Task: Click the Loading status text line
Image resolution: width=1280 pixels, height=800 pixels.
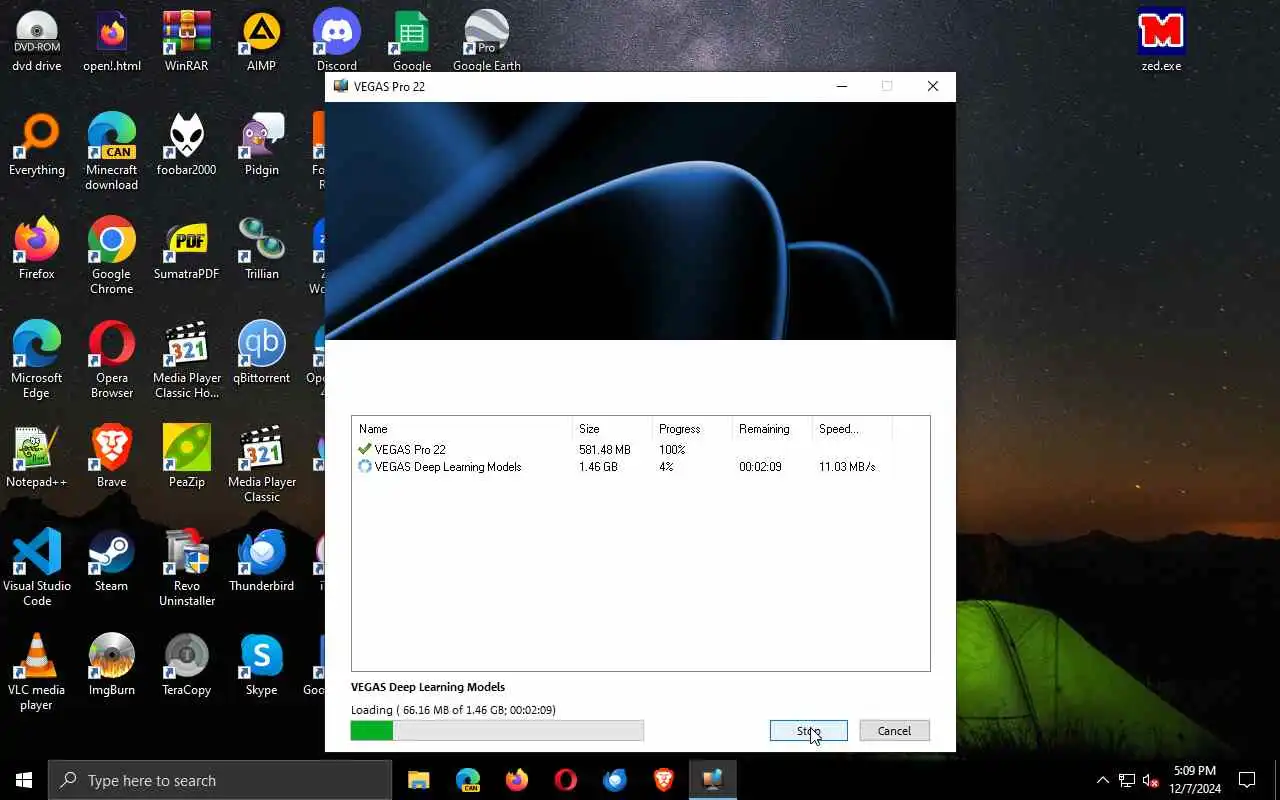Action: [453, 710]
